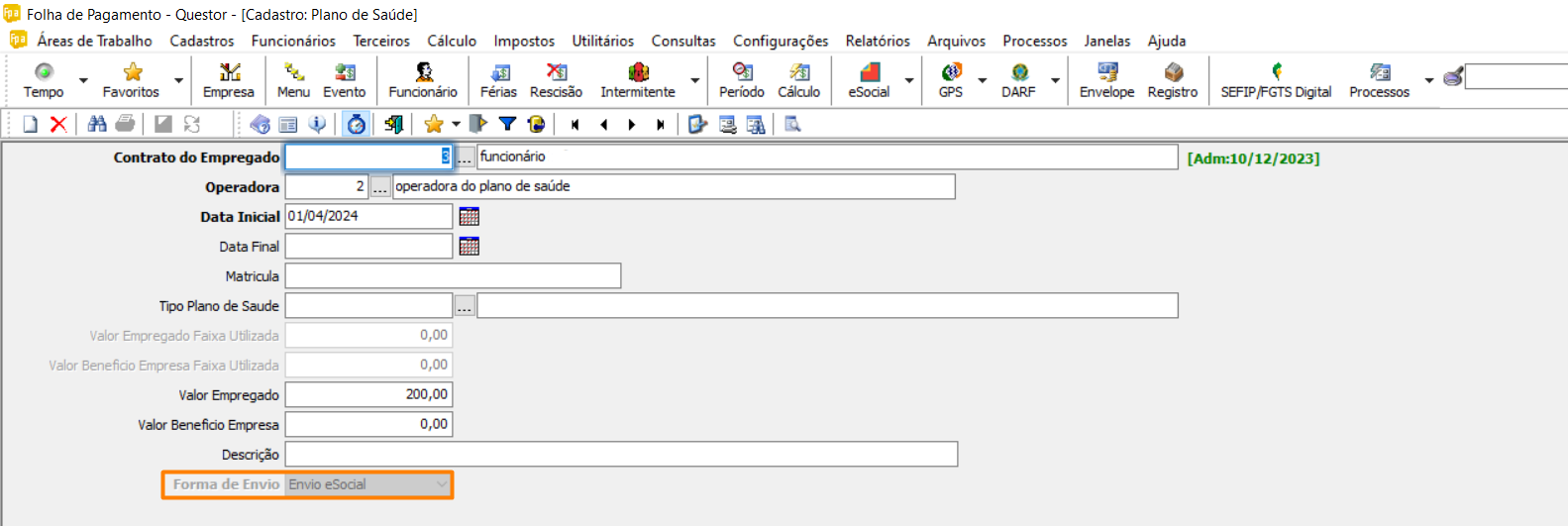Click the exit door icon
The width and height of the screenshot is (1568, 526).
pyautogui.click(x=393, y=124)
